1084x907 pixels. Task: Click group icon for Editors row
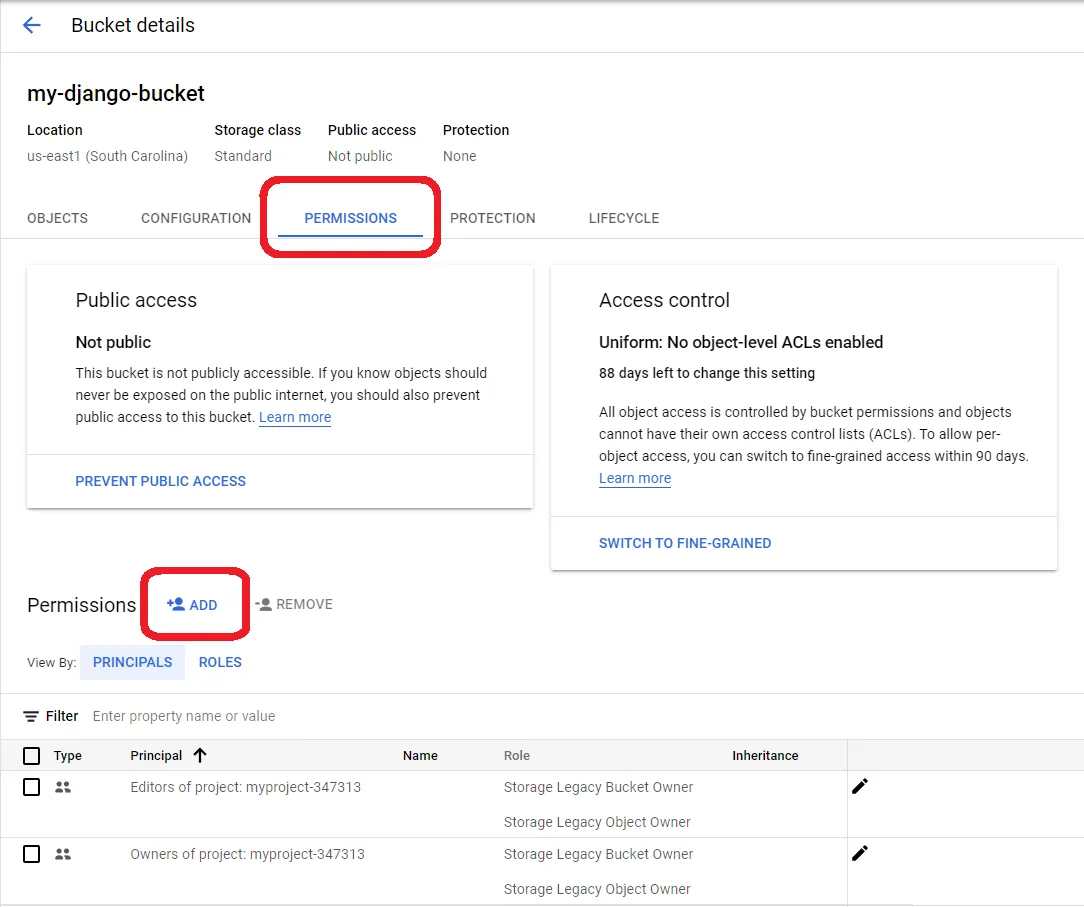63,787
